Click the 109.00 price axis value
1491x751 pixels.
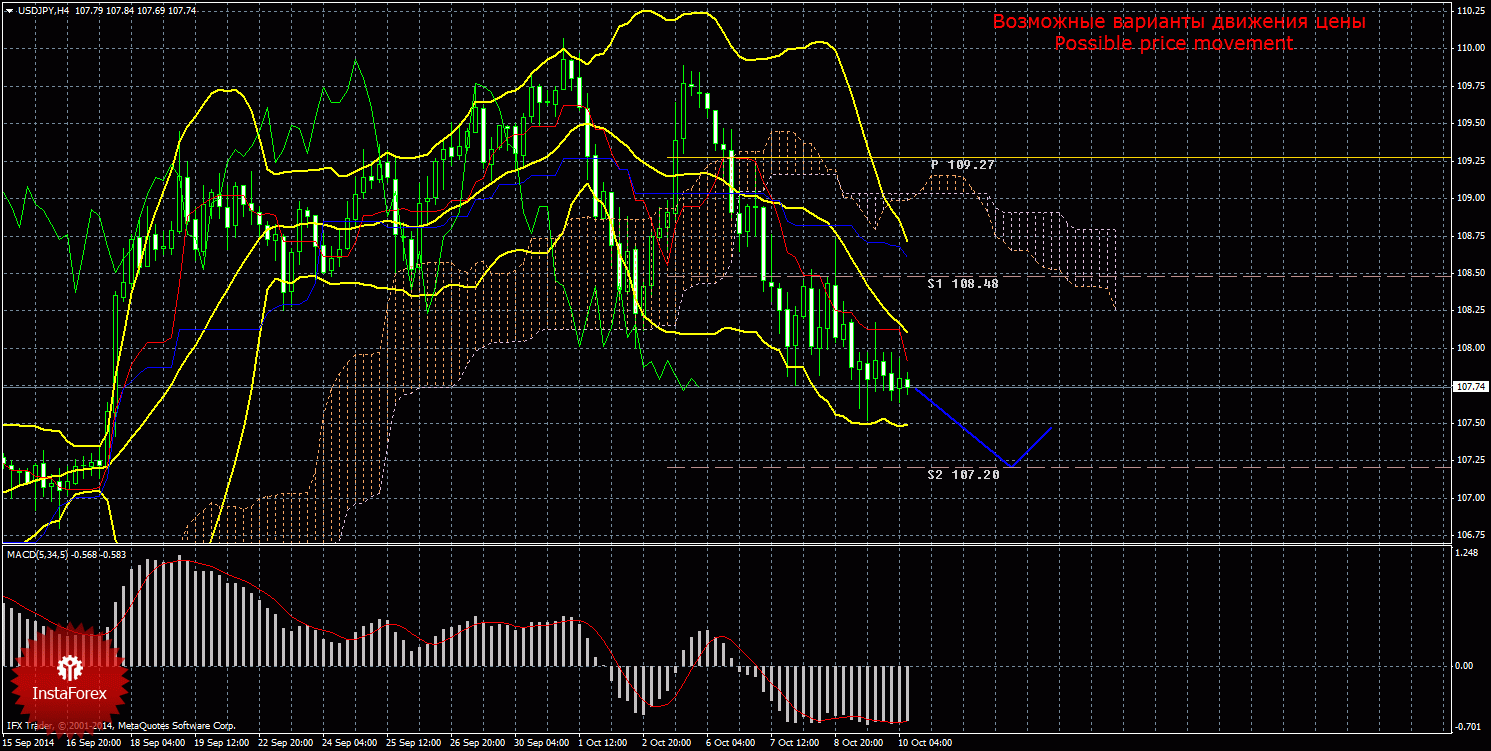click(1469, 198)
